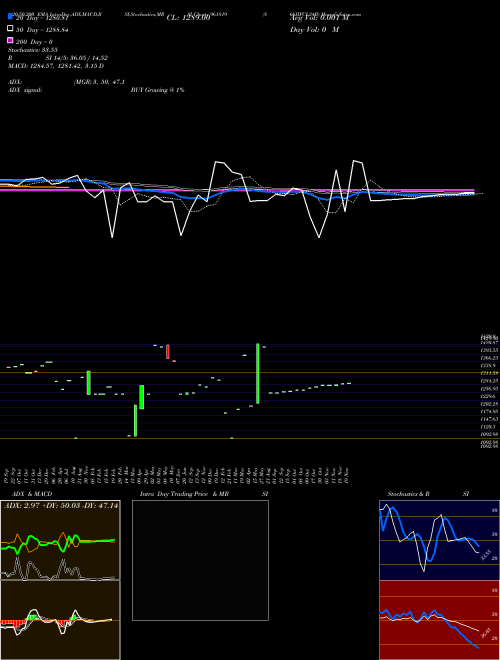Image resolution: width=500 pixels, height=660 pixels.
Task: Click the '36.05' value in RSI panel
Action: tap(484, 633)
